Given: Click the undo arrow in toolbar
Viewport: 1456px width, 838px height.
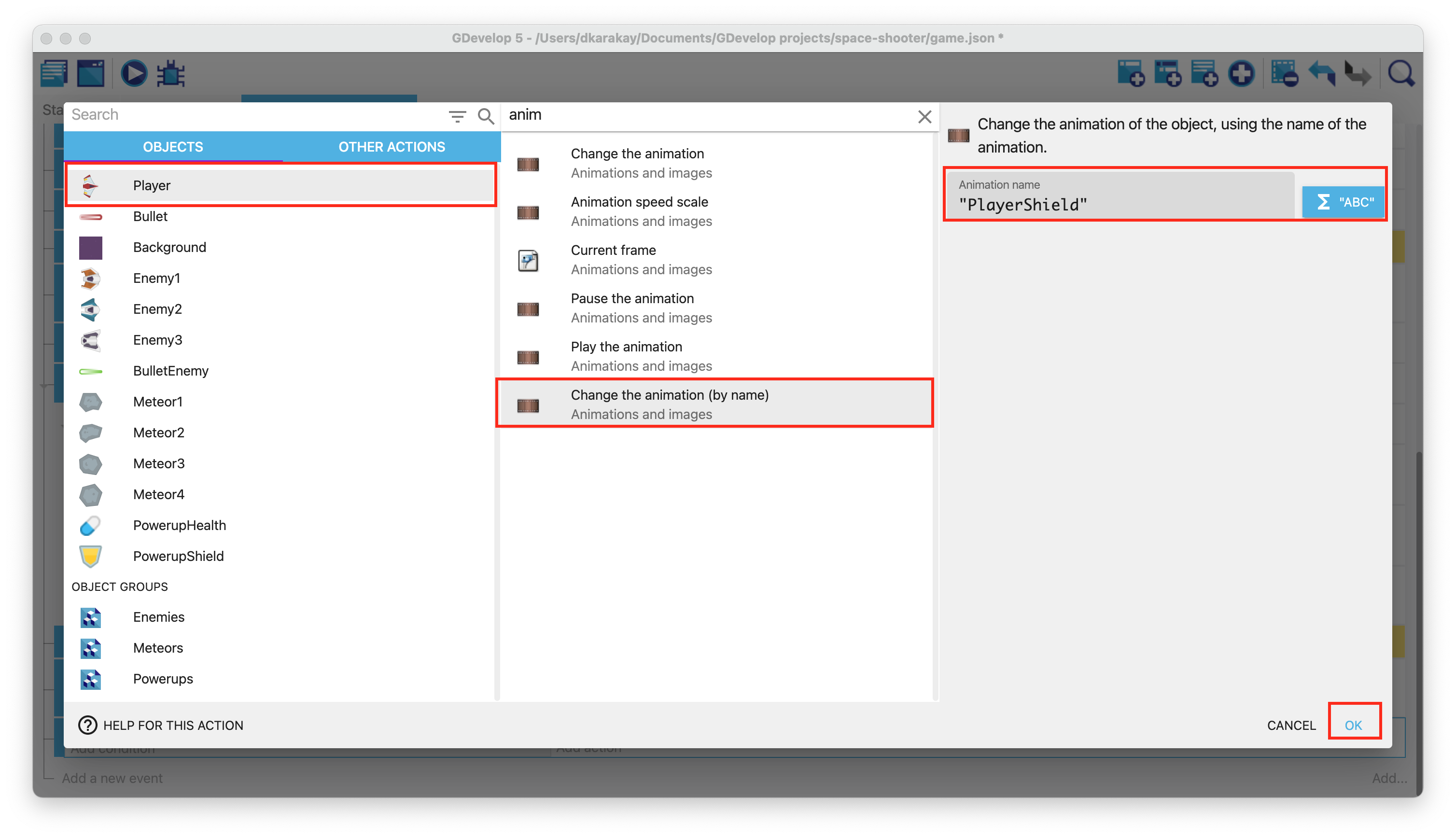Looking at the screenshot, I should (x=1321, y=74).
